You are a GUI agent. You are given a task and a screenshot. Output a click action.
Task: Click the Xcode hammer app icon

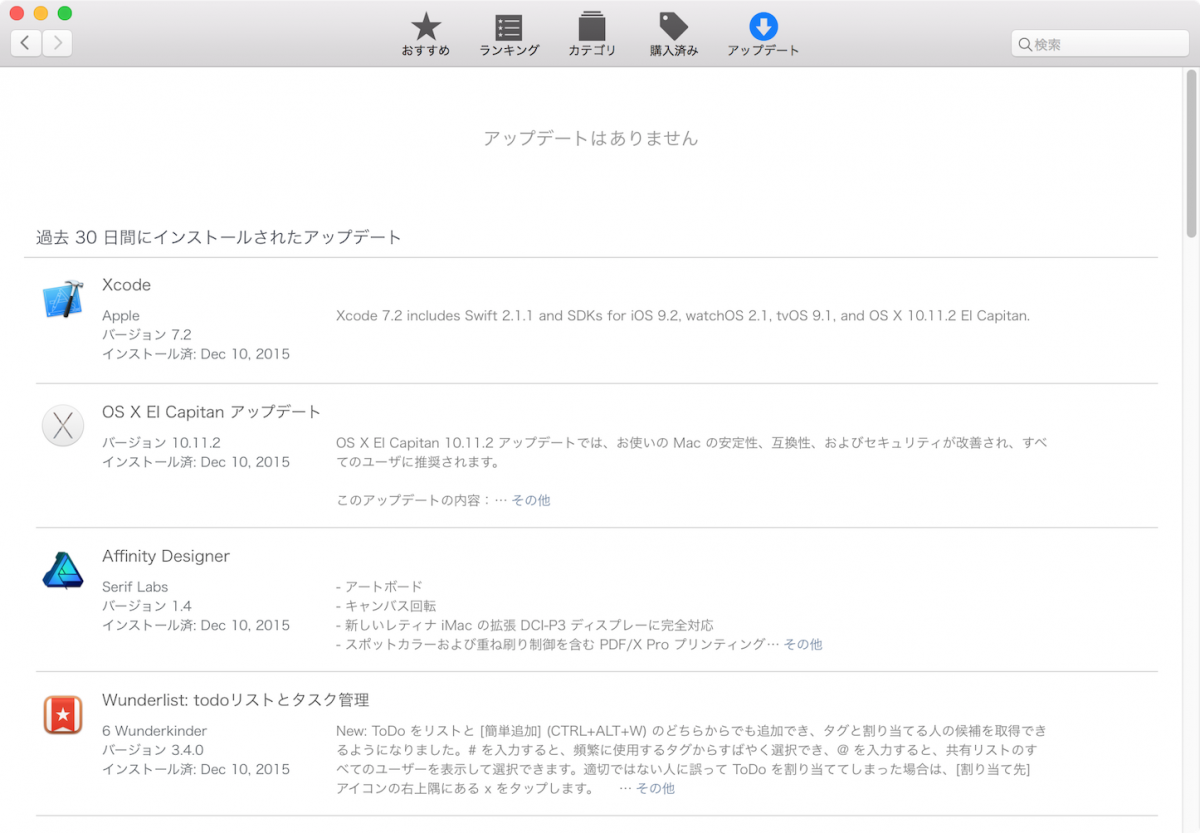click(x=63, y=299)
